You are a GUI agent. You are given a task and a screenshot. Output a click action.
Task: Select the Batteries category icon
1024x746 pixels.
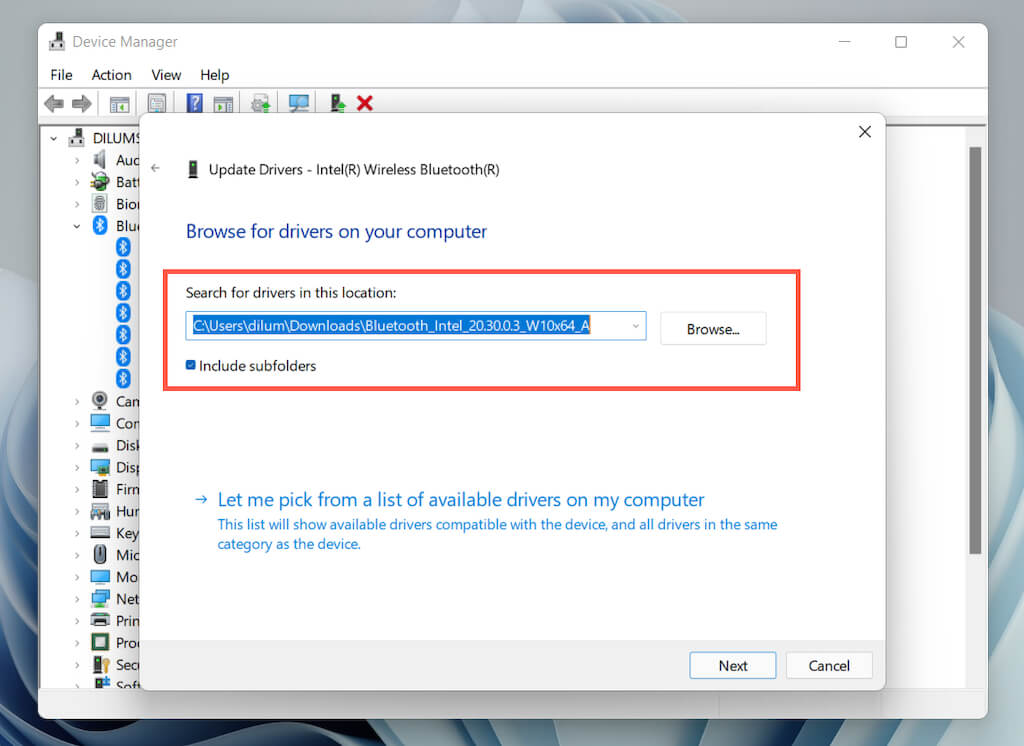click(100, 182)
